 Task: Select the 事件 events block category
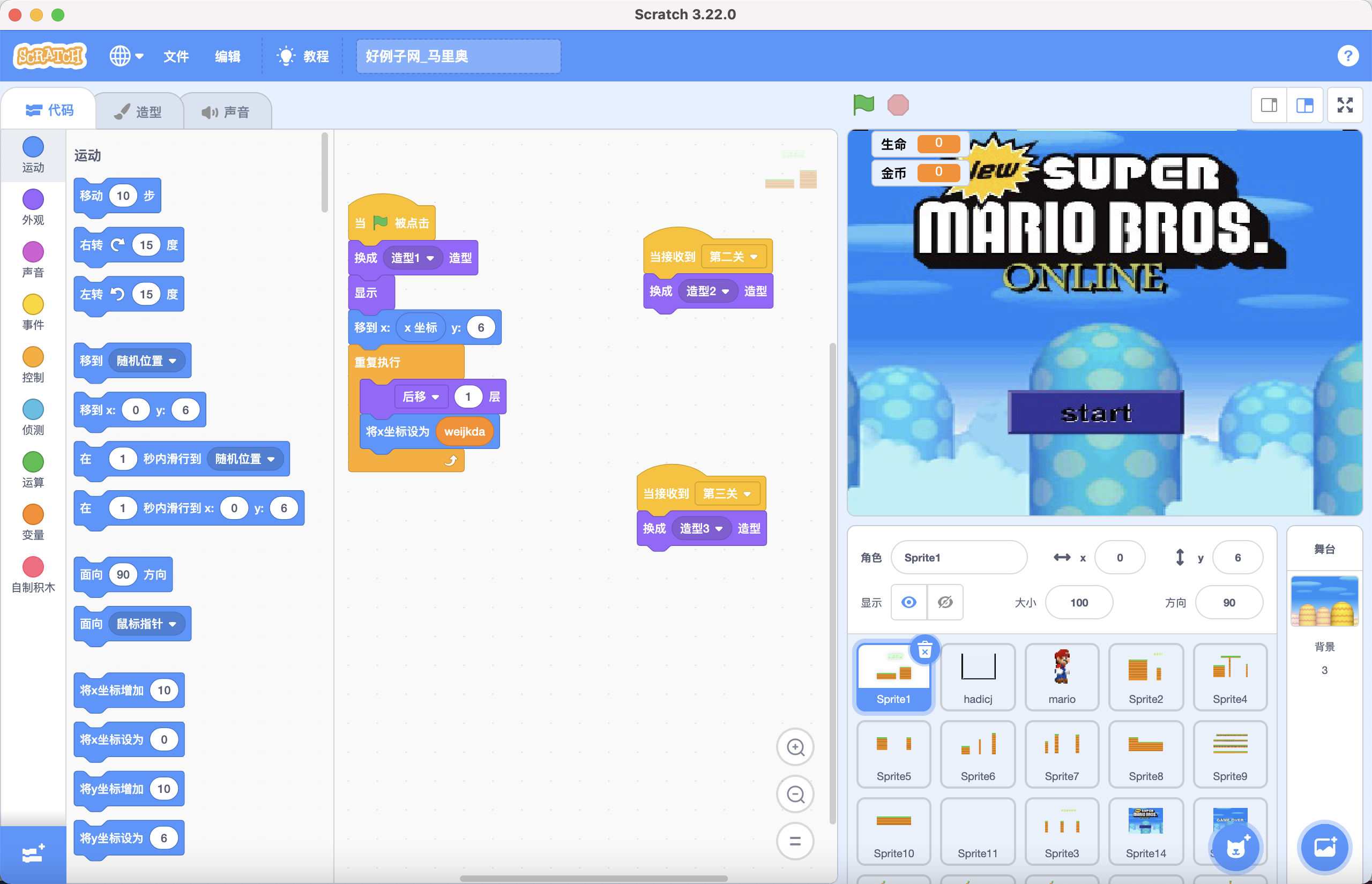pos(33,312)
